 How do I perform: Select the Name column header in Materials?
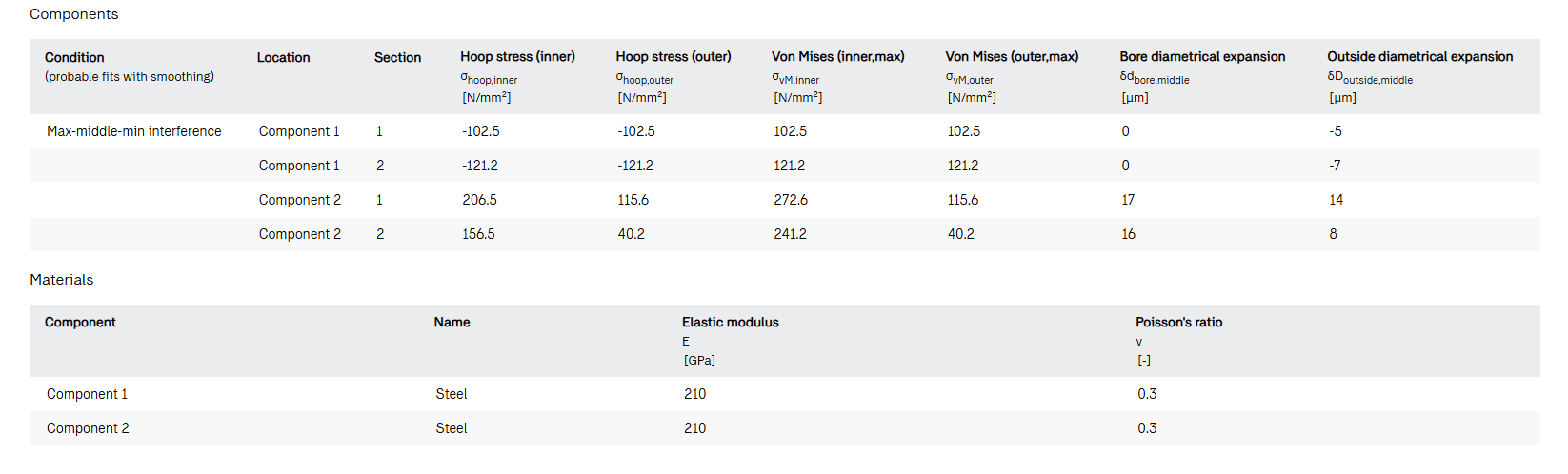coord(452,323)
